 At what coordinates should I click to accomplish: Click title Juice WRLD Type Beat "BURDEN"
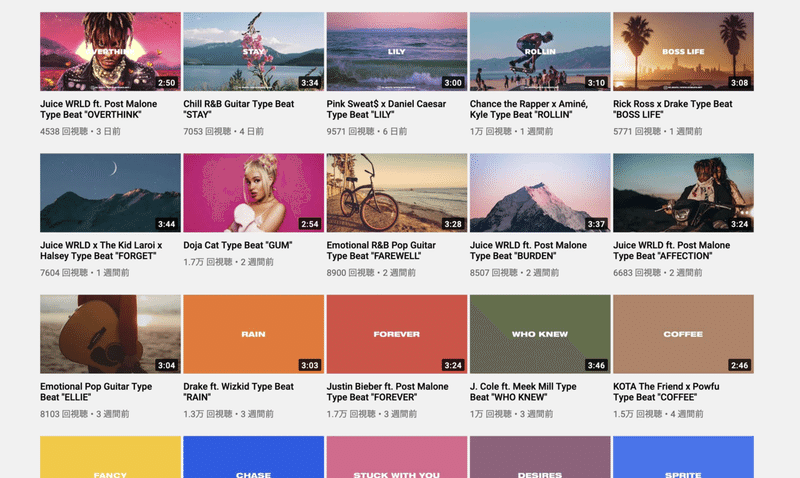(x=529, y=250)
